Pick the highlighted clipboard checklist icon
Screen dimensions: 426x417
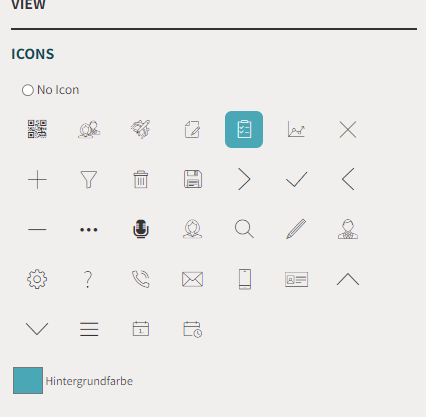point(244,129)
